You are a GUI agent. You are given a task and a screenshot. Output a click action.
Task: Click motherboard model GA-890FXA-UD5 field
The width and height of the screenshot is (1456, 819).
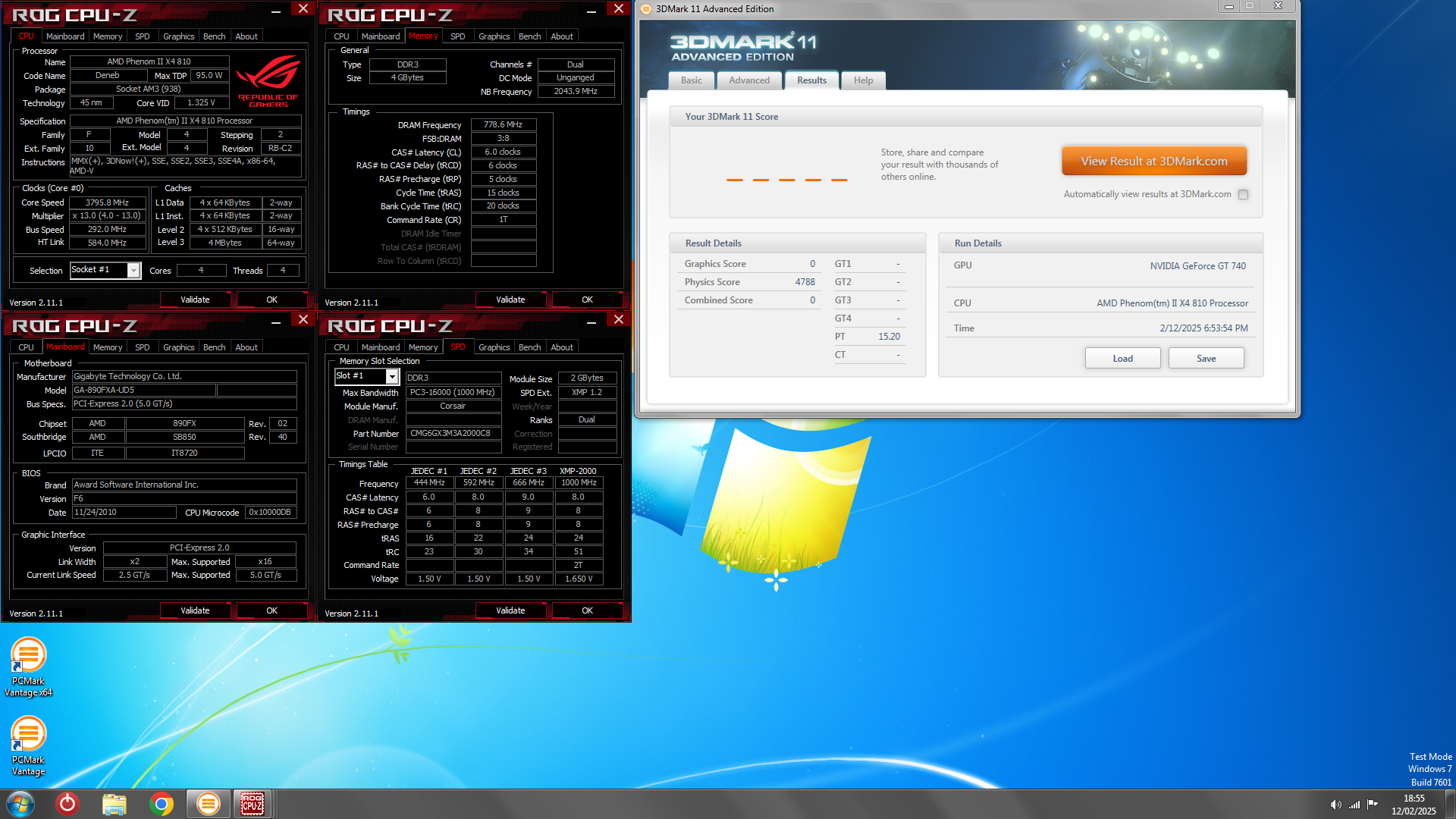coord(143,391)
